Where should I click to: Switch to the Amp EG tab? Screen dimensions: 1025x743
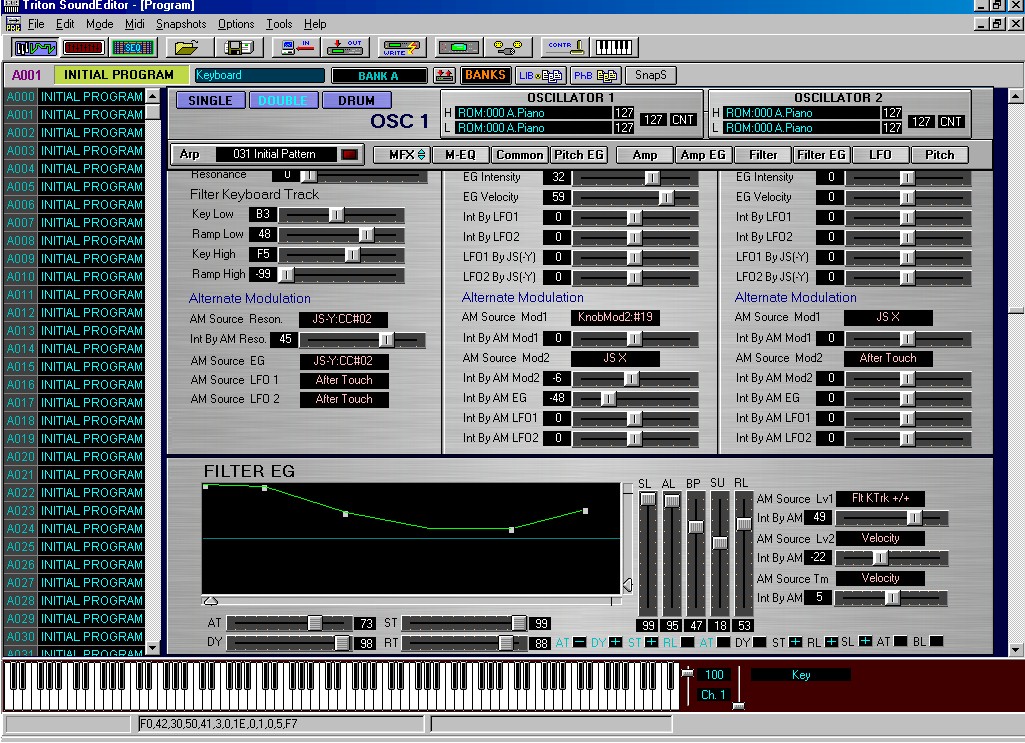(703, 155)
